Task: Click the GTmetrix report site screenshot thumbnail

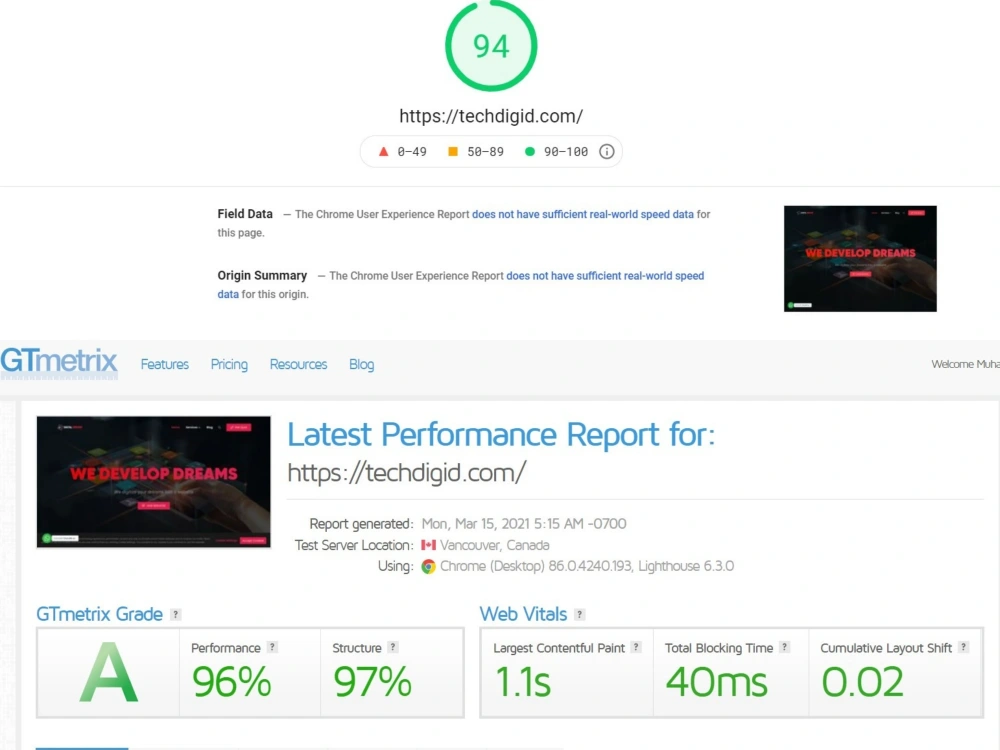Action: point(154,482)
